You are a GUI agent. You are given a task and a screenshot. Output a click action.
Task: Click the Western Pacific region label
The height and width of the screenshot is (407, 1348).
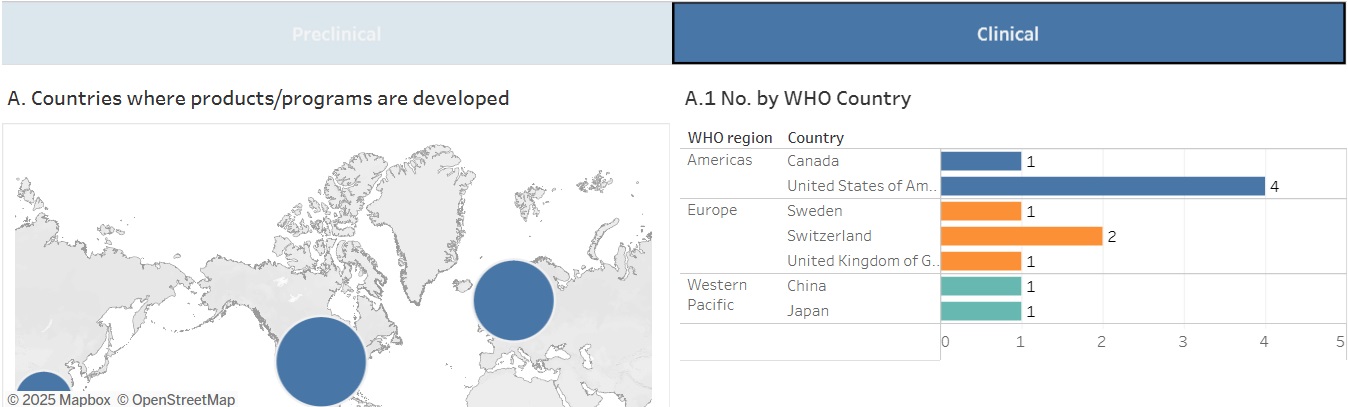(716, 295)
